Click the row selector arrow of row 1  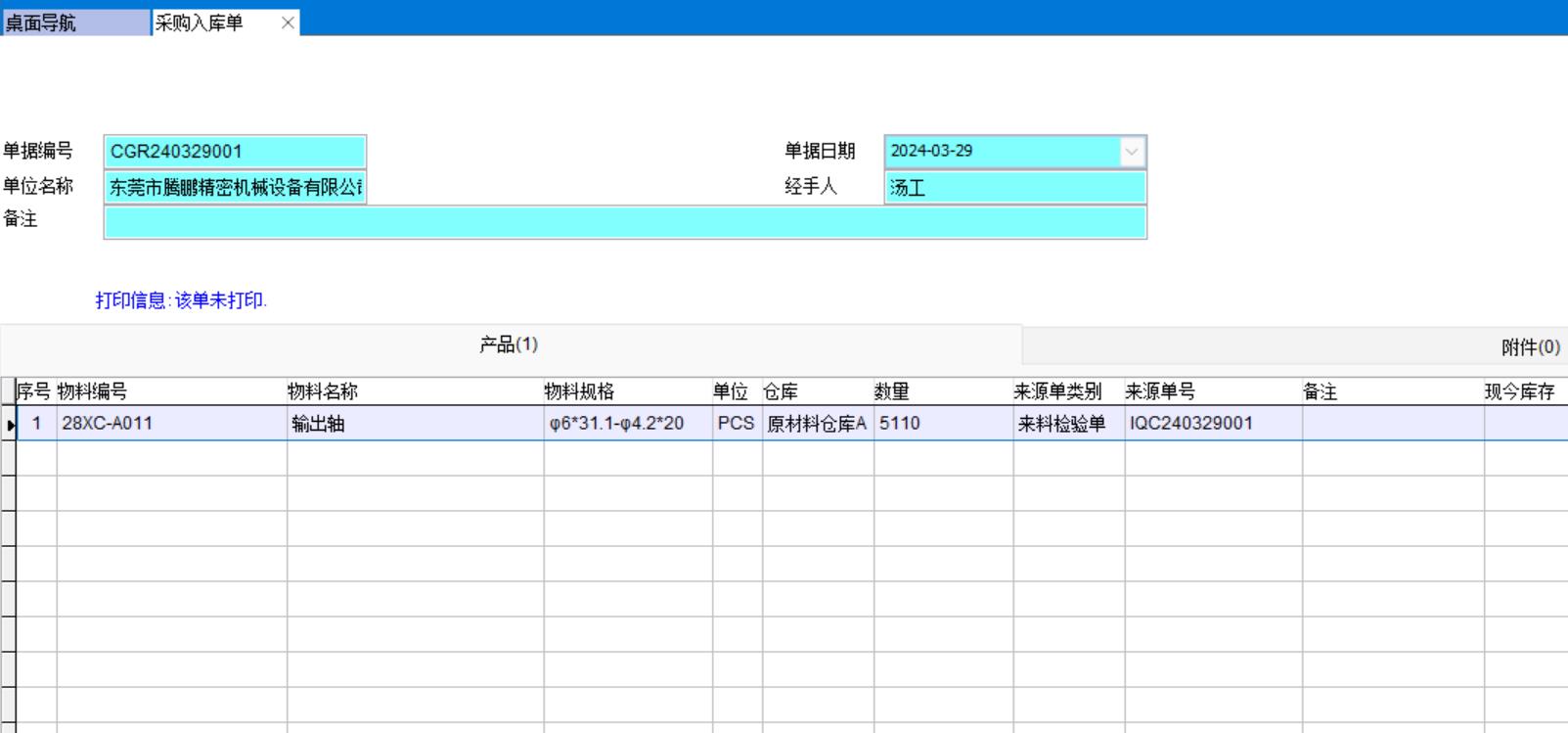coord(9,424)
